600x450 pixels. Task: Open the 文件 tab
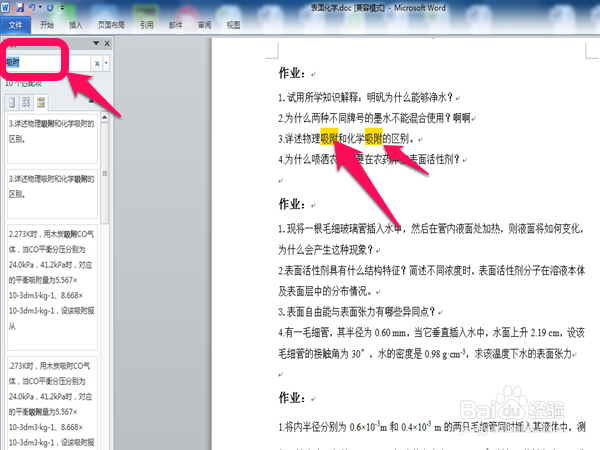(x=16, y=25)
